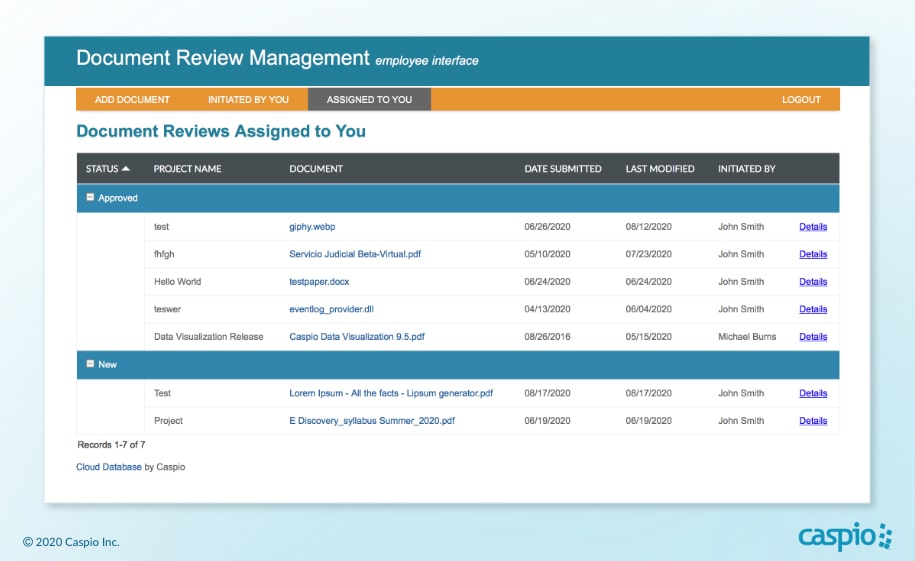Sort by the Status column arrow

point(126,169)
